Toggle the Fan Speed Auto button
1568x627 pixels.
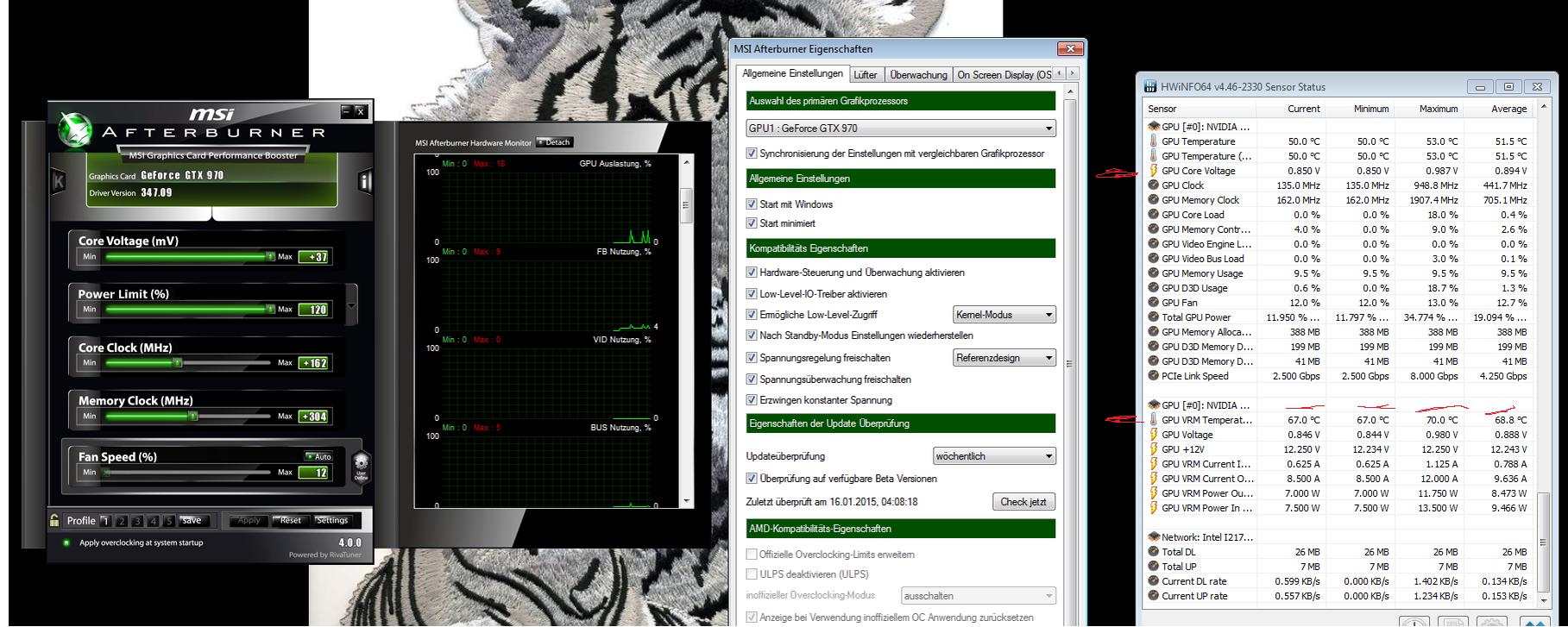coord(318,456)
